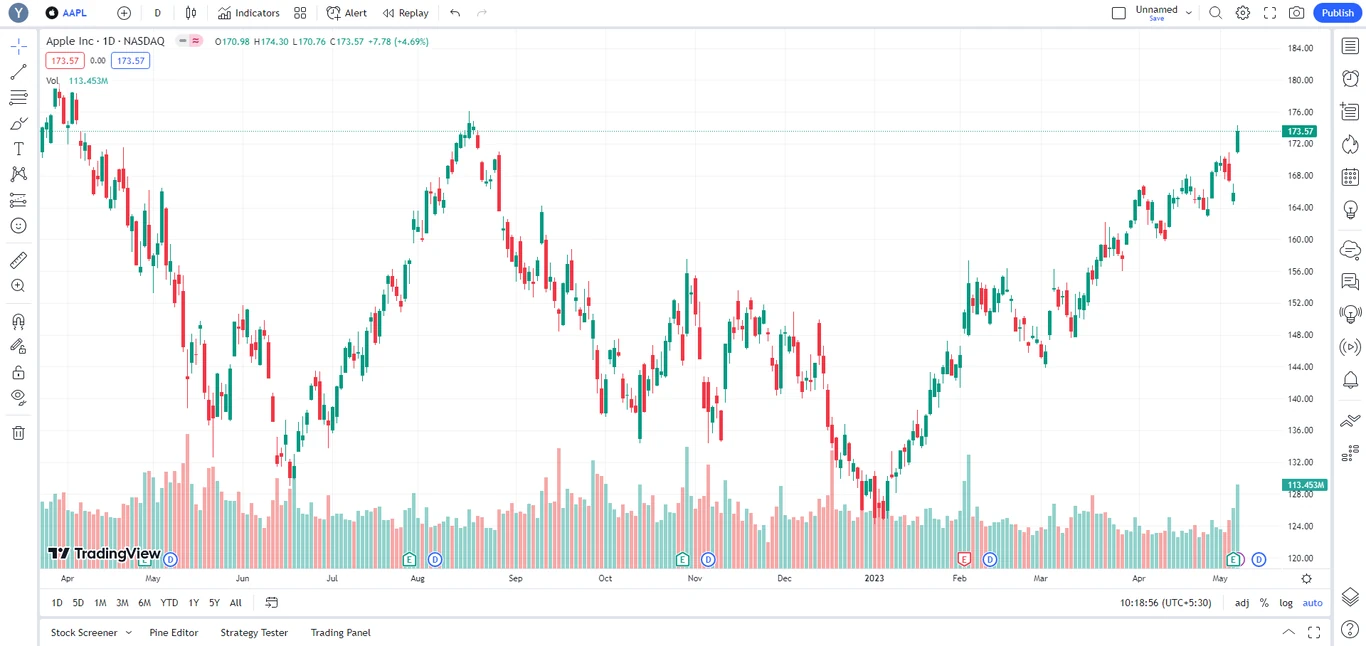Select the 1D time range
Image resolution: width=1366 pixels, height=646 pixels.
[57, 603]
